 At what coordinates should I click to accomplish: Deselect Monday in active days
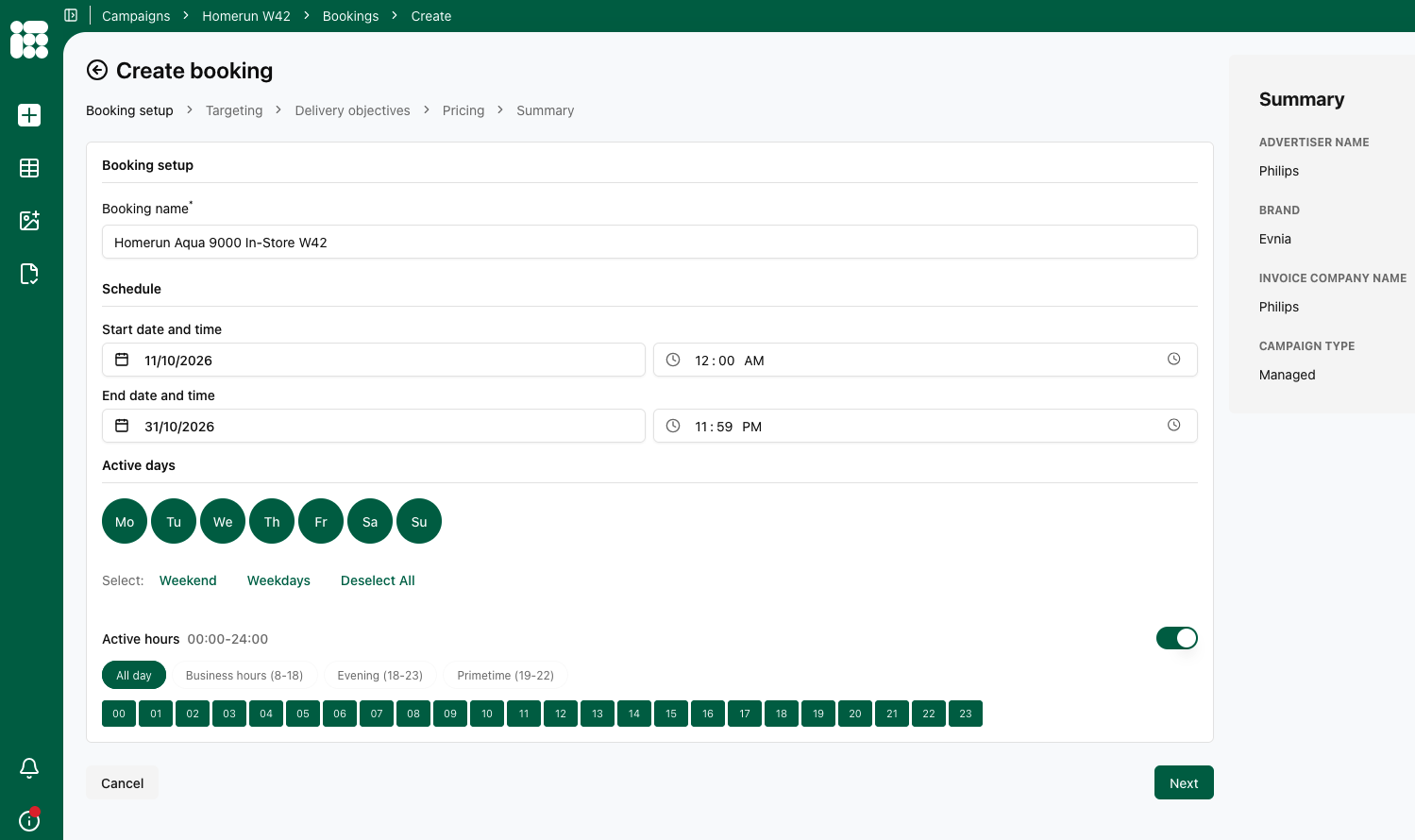(x=125, y=521)
